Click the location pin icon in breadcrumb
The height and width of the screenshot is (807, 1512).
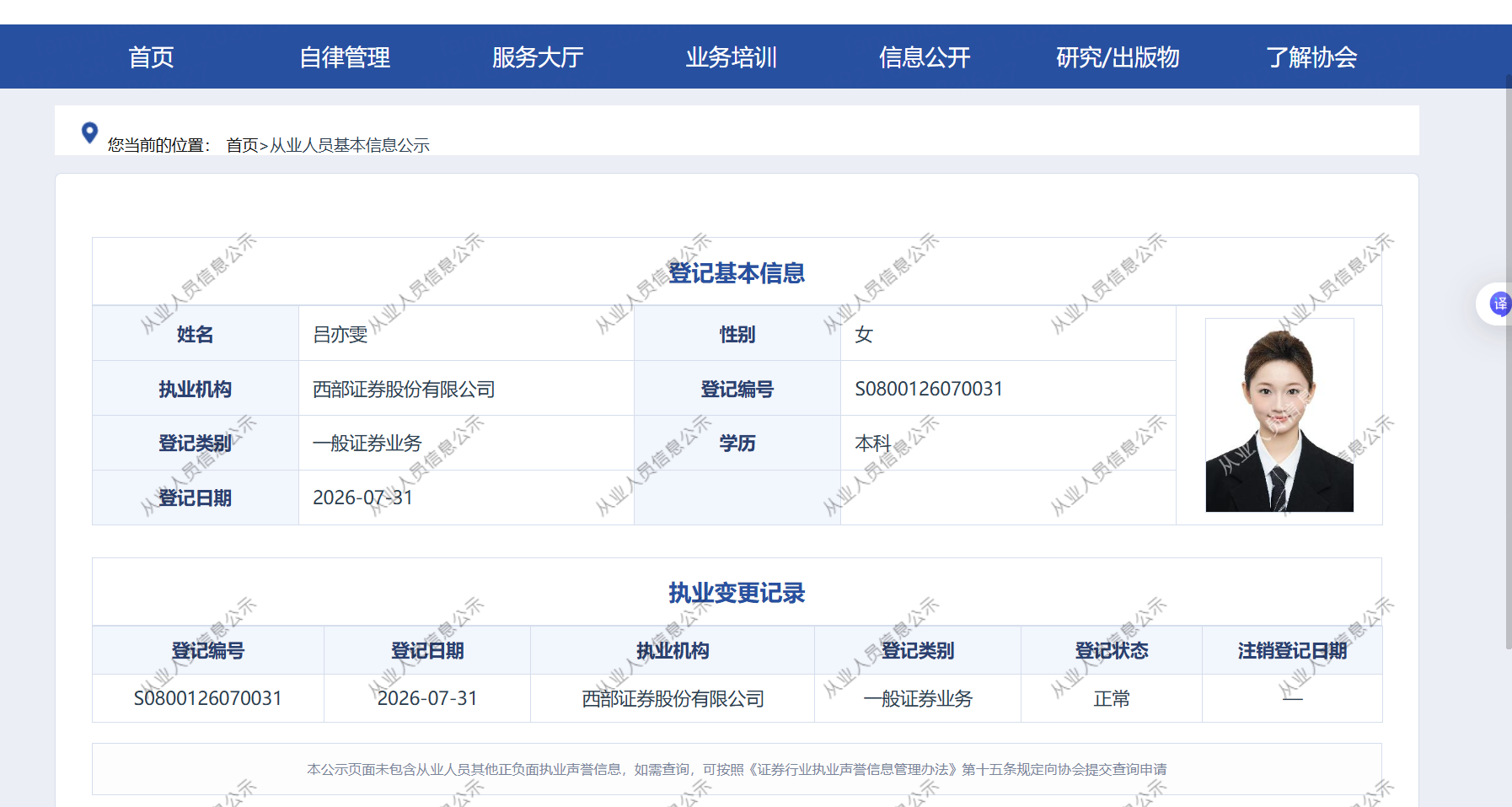(89, 133)
